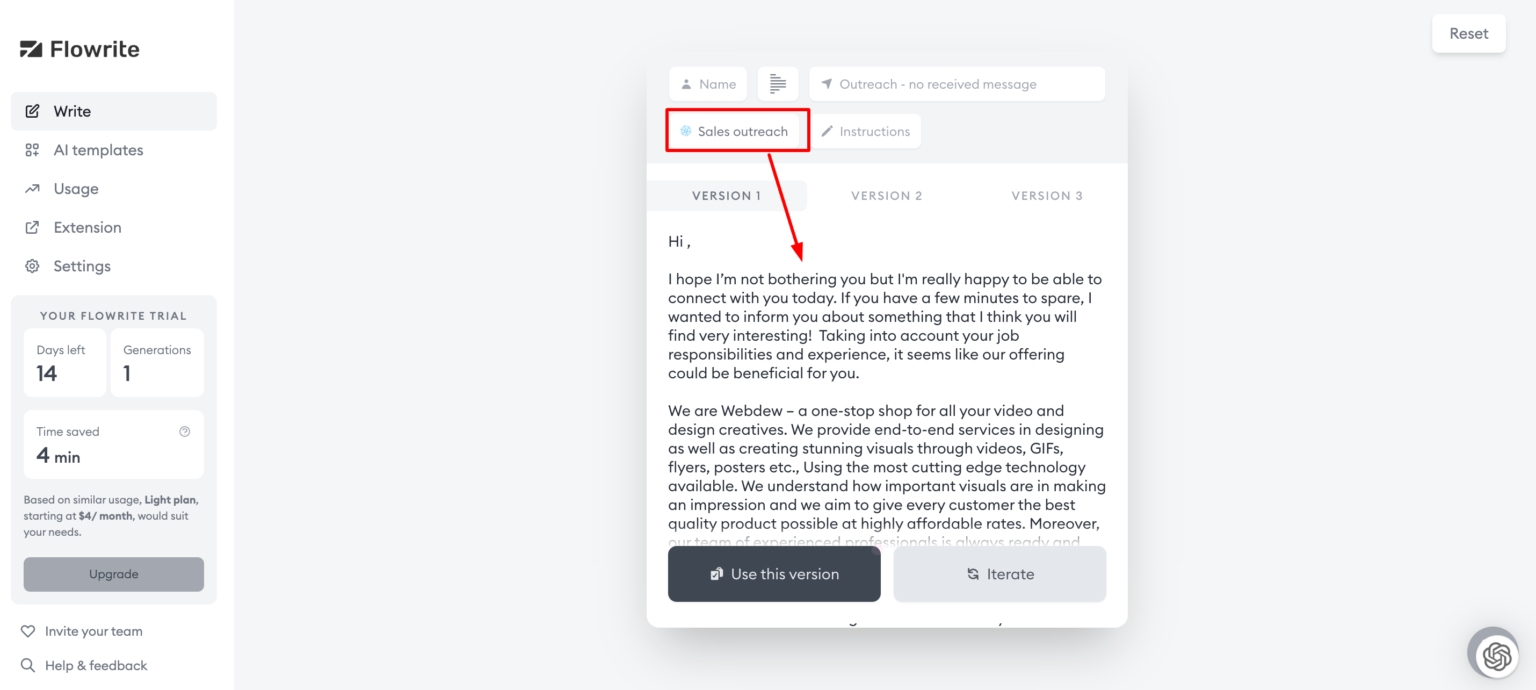Click the Usage trend arrow icon
The height and width of the screenshot is (690, 1536).
point(32,189)
